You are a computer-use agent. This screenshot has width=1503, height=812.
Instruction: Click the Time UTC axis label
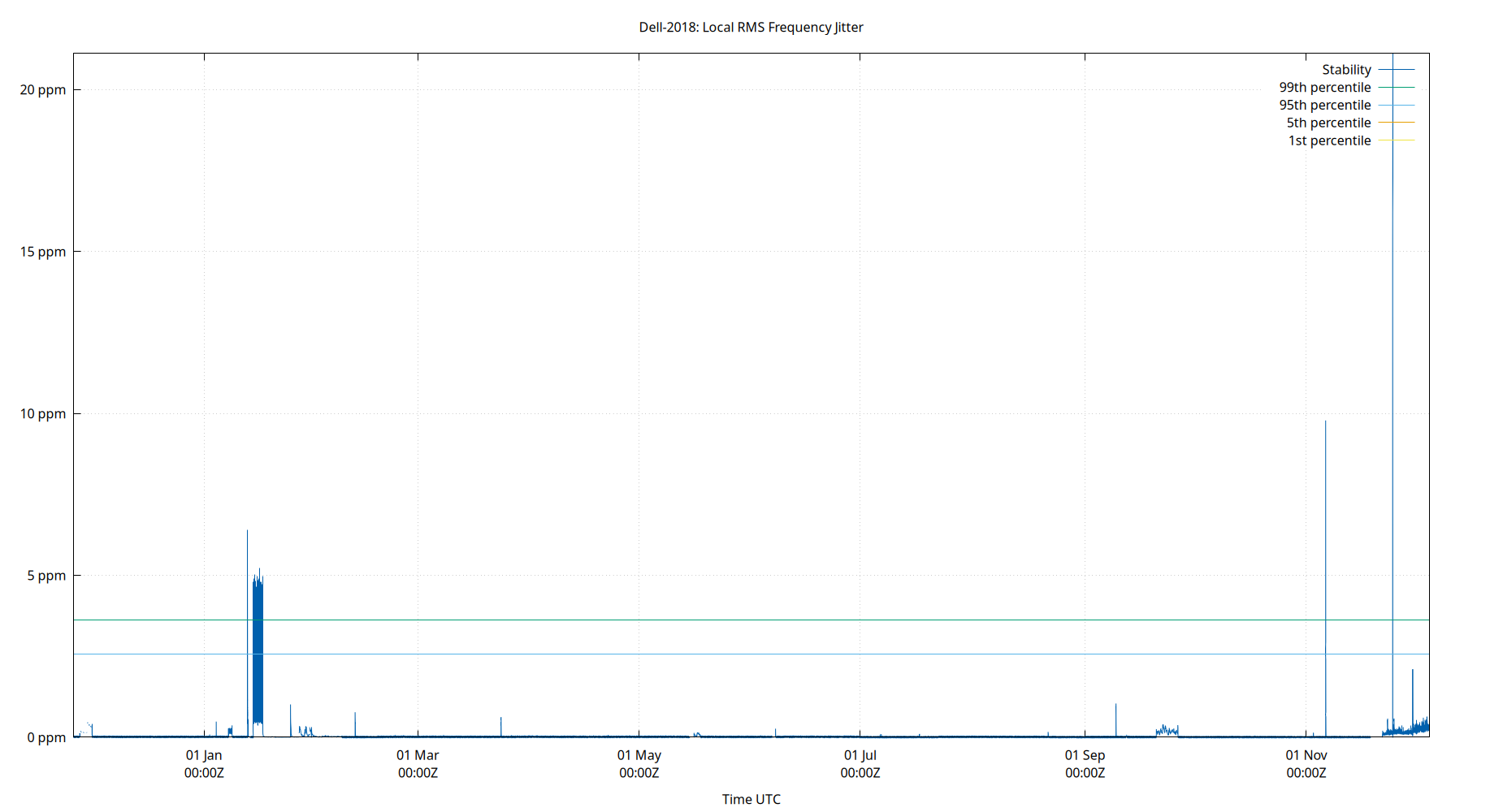coord(751,799)
